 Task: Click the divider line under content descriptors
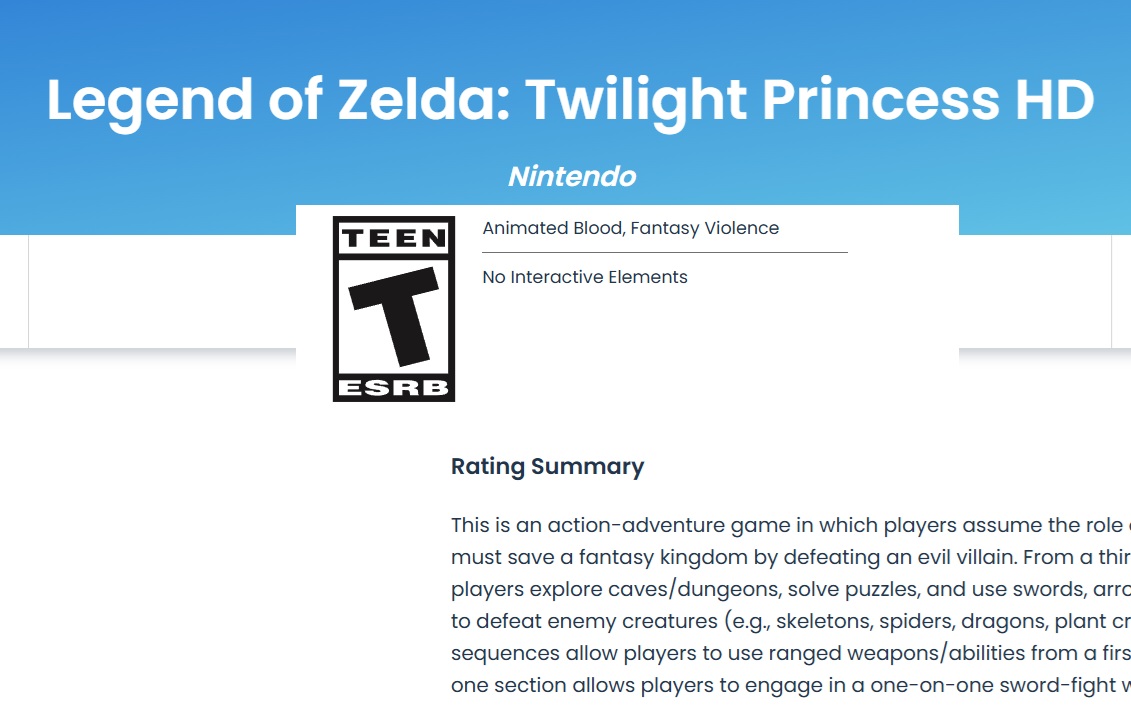(665, 253)
